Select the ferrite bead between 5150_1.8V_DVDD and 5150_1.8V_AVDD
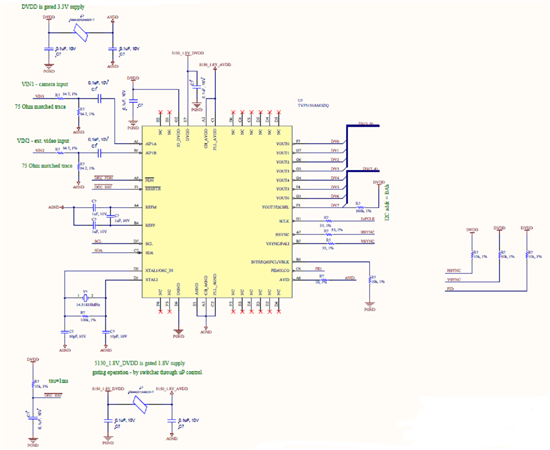This screenshot has height=450, width=550. click(140, 404)
